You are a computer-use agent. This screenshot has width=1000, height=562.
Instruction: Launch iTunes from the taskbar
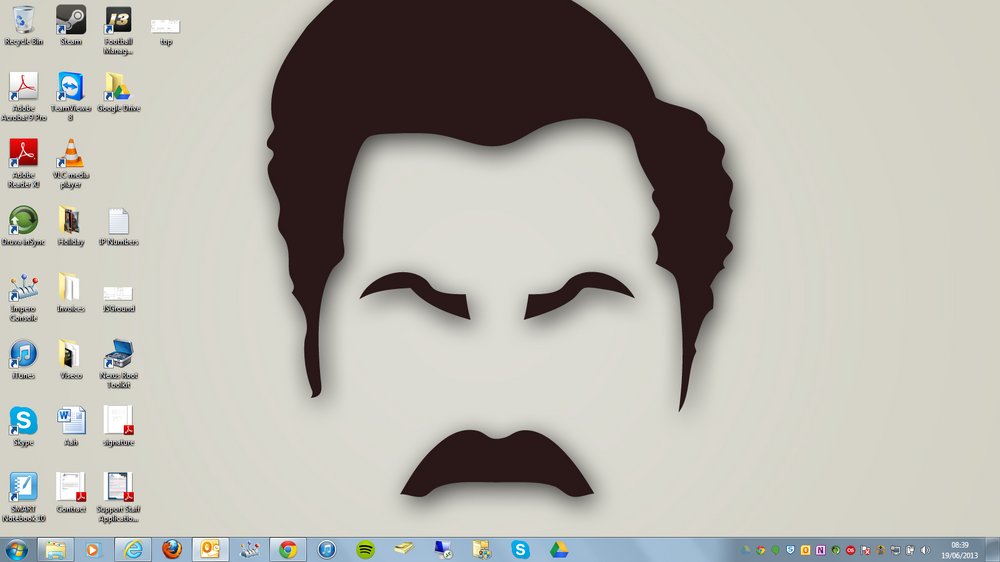tap(327, 549)
